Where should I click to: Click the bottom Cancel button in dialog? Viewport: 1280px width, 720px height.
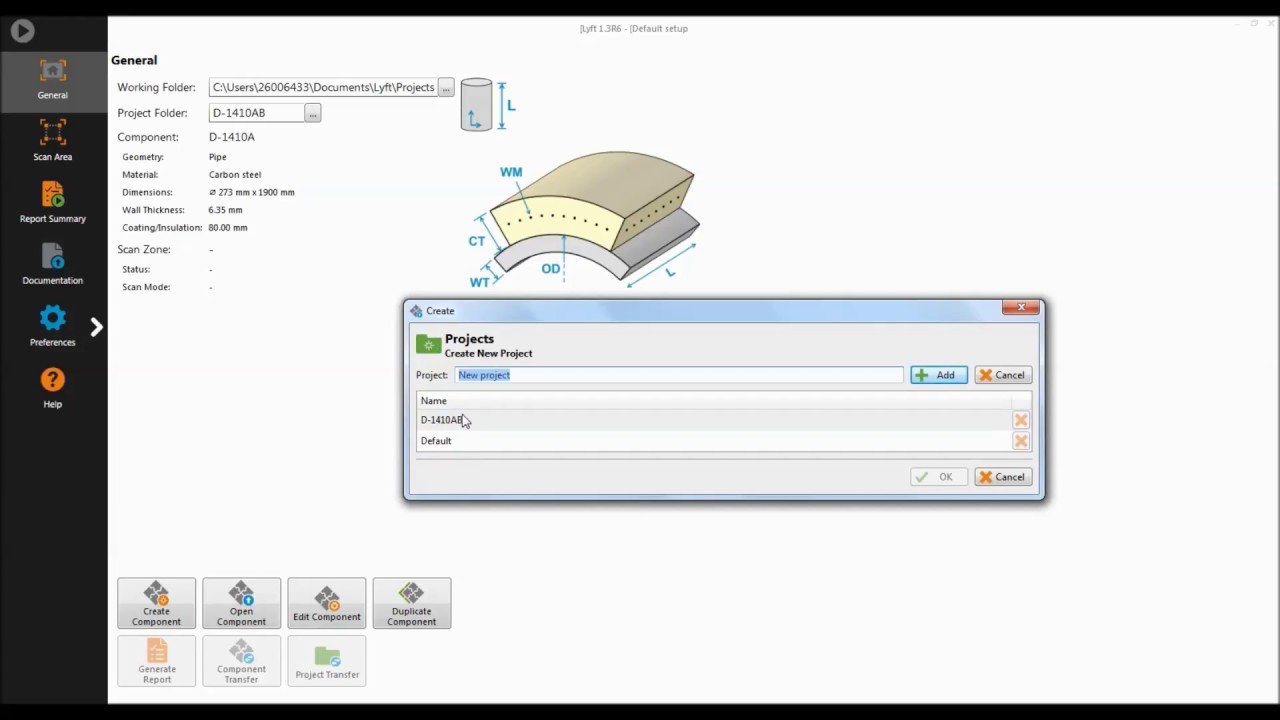[1003, 477]
